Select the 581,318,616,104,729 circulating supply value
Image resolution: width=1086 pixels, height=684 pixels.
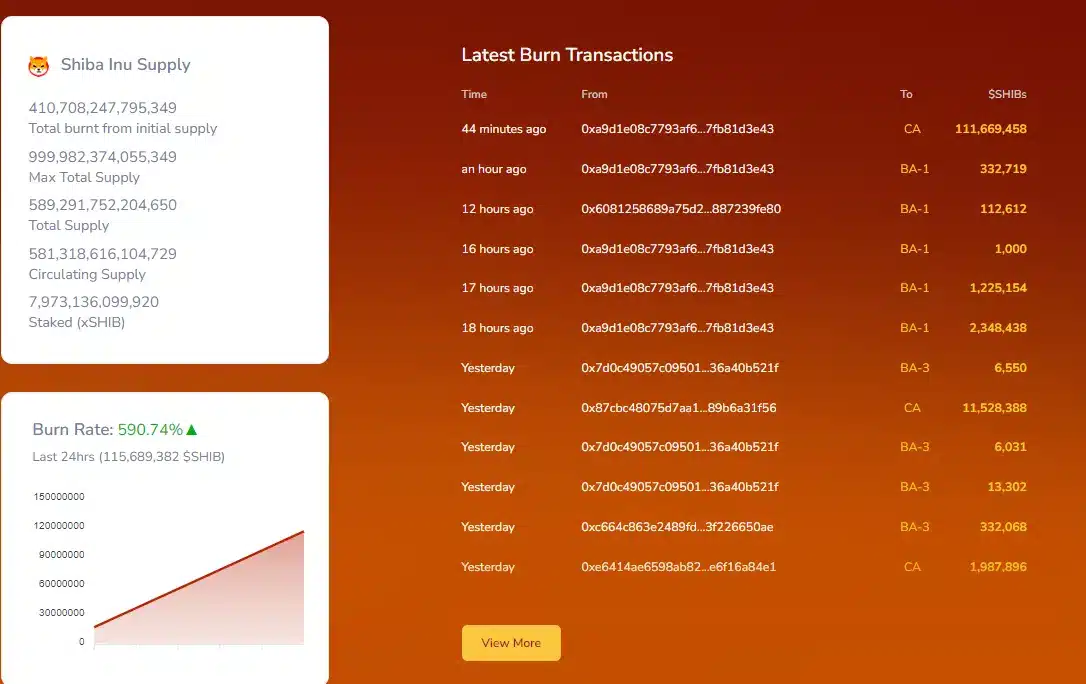[103, 254]
